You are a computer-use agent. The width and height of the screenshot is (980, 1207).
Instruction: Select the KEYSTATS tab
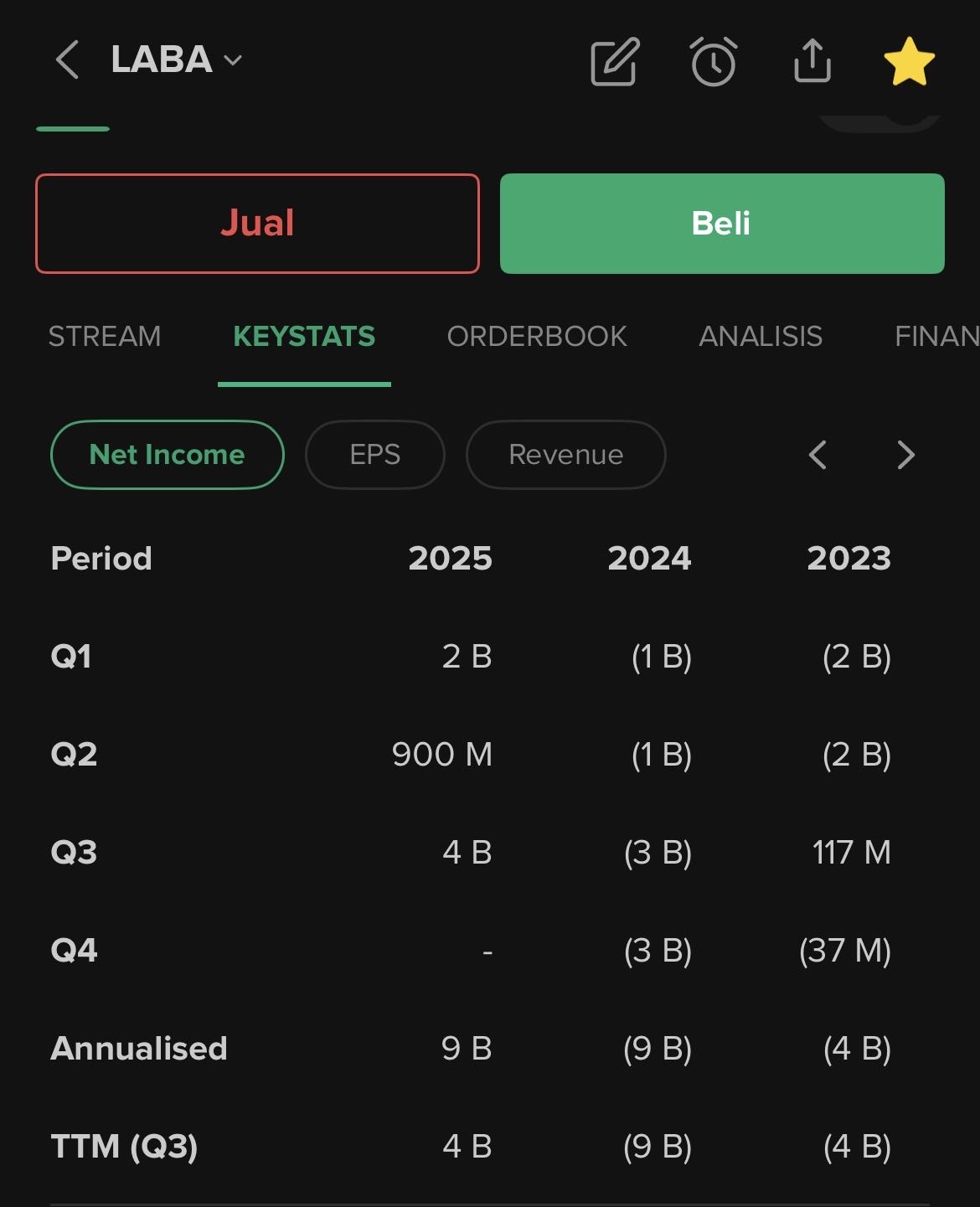coord(304,337)
